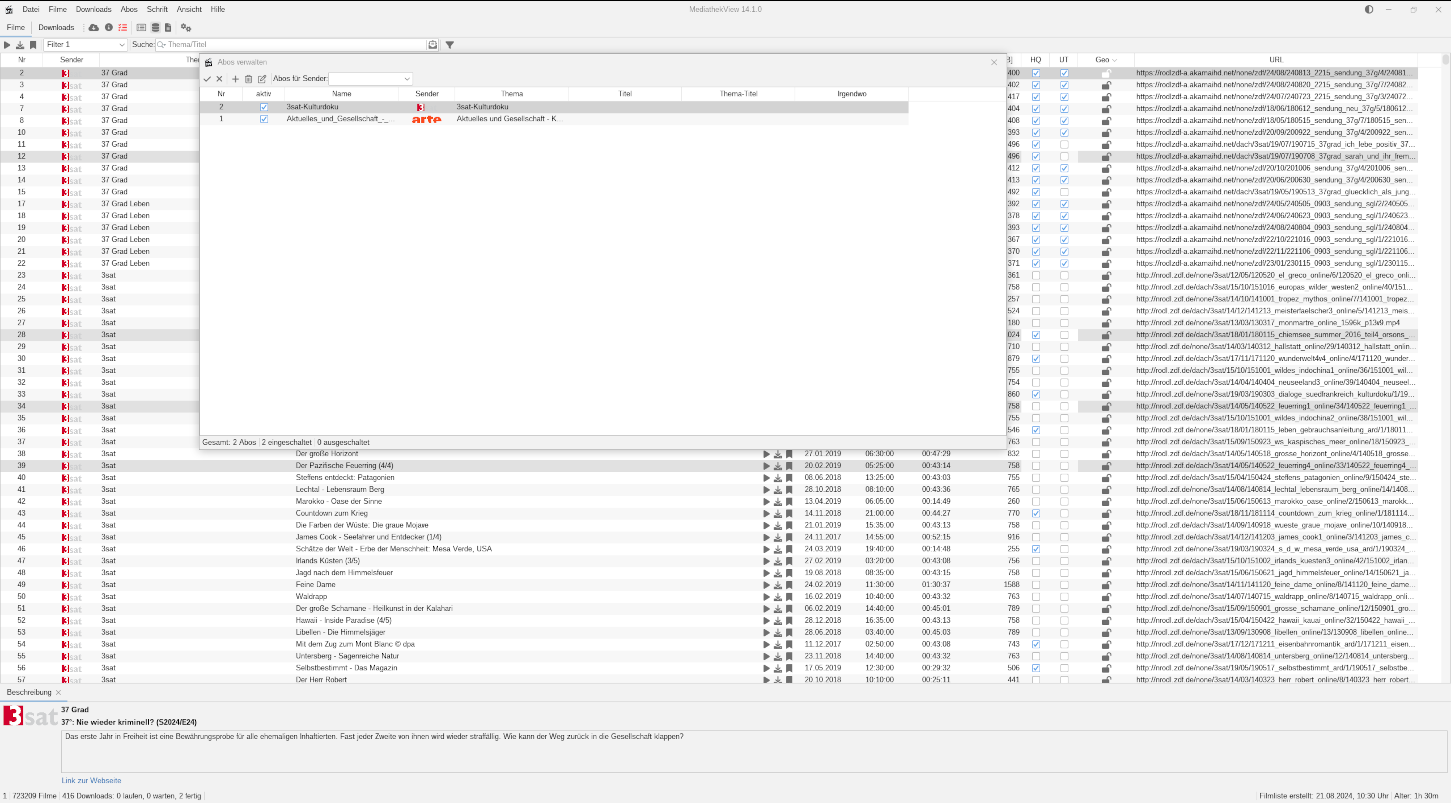The width and height of the screenshot is (1451, 803).
Task: Open the Datei menu
Action: tap(30, 9)
